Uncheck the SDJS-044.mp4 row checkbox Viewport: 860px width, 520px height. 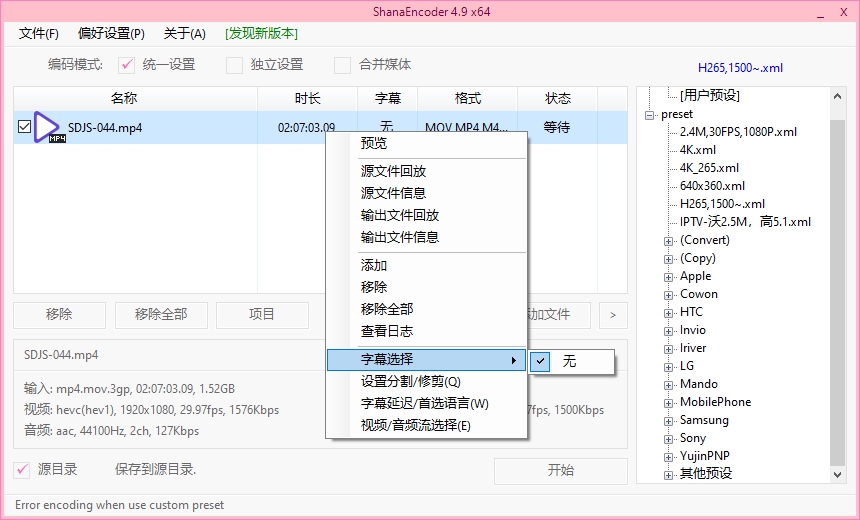click(x=24, y=127)
